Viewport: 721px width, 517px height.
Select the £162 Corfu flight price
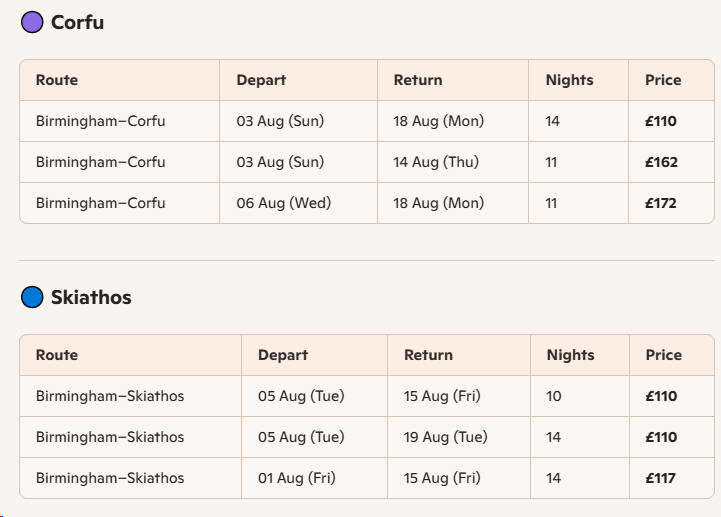point(661,162)
